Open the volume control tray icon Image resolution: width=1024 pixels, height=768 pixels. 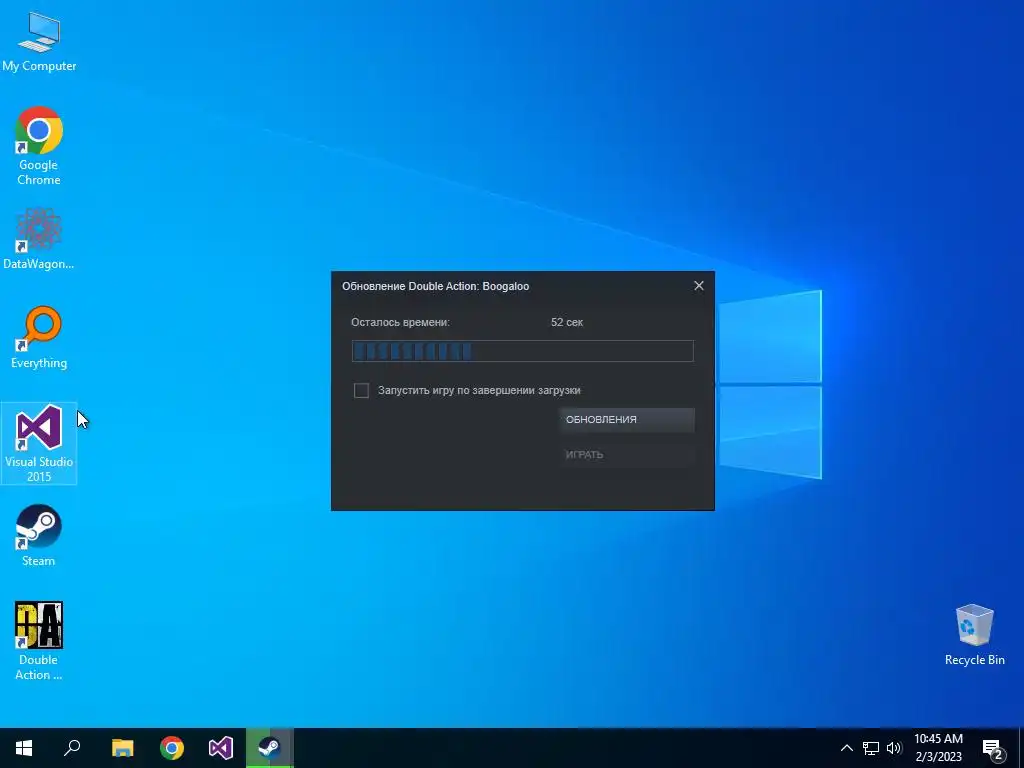pyautogui.click(x=894, y=748)
